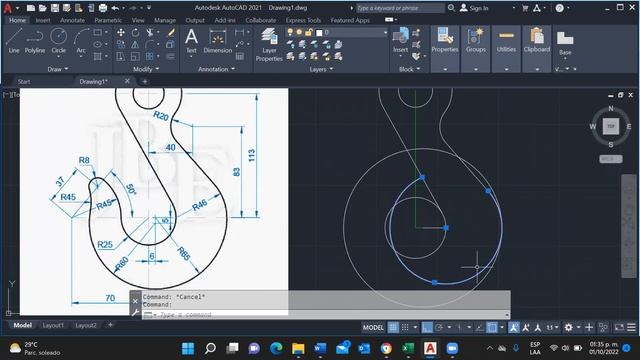Activate the Stretch tool
The image size is (640, 360).
[121, 56]
